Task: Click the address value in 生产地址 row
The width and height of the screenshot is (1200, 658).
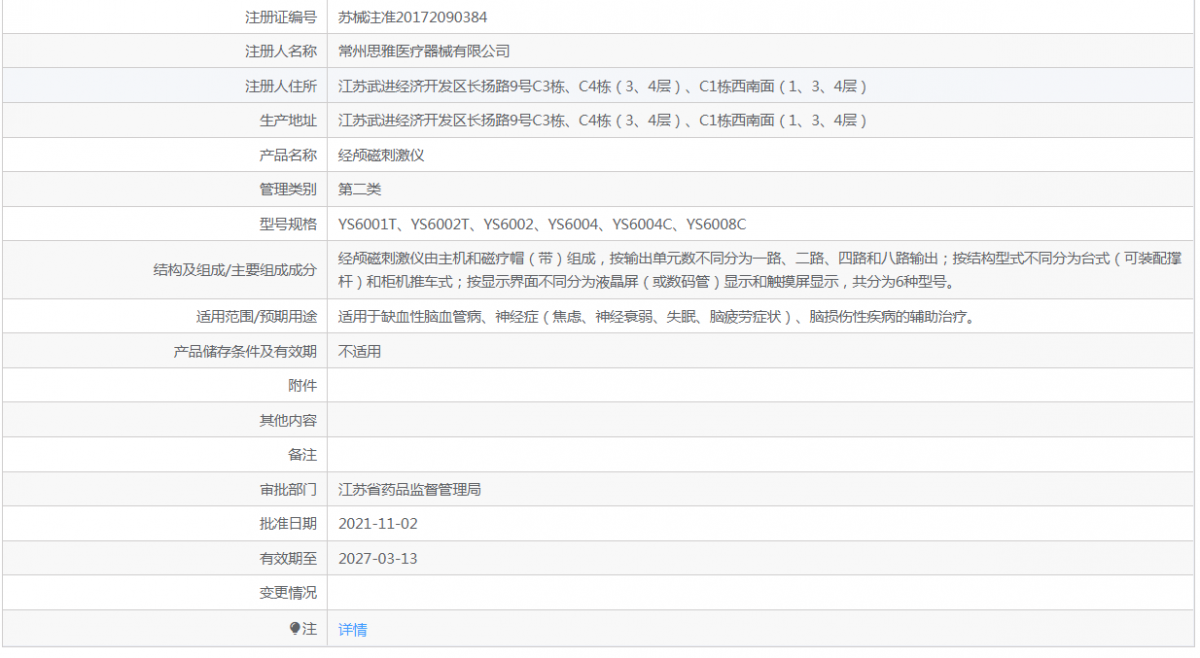Action: click(602, 120)
